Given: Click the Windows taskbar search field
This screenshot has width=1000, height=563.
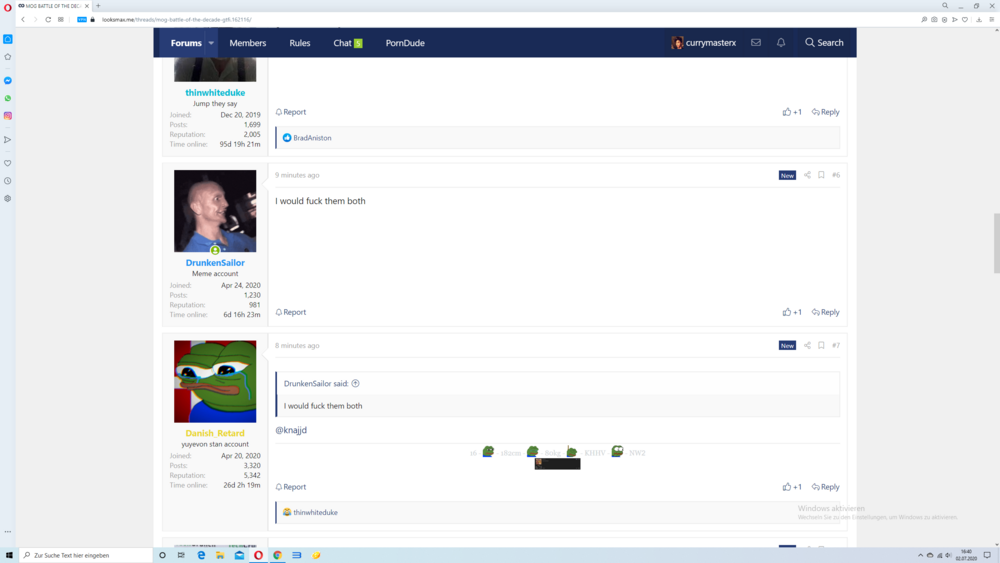Looking at the screenshot, I should pos(86,555).
